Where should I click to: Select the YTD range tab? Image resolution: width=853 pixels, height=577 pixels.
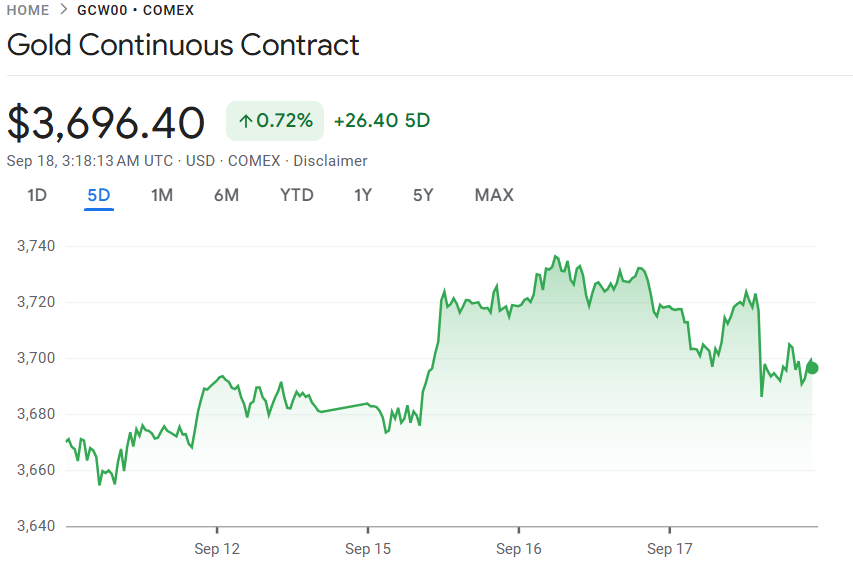297,195
